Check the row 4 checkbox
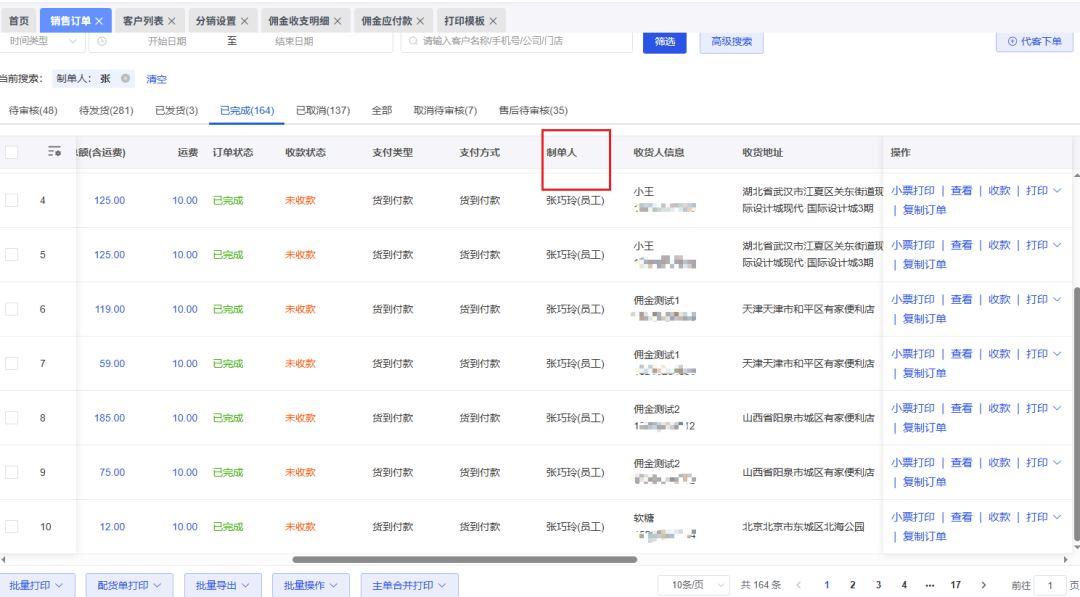 click(12, 200)
